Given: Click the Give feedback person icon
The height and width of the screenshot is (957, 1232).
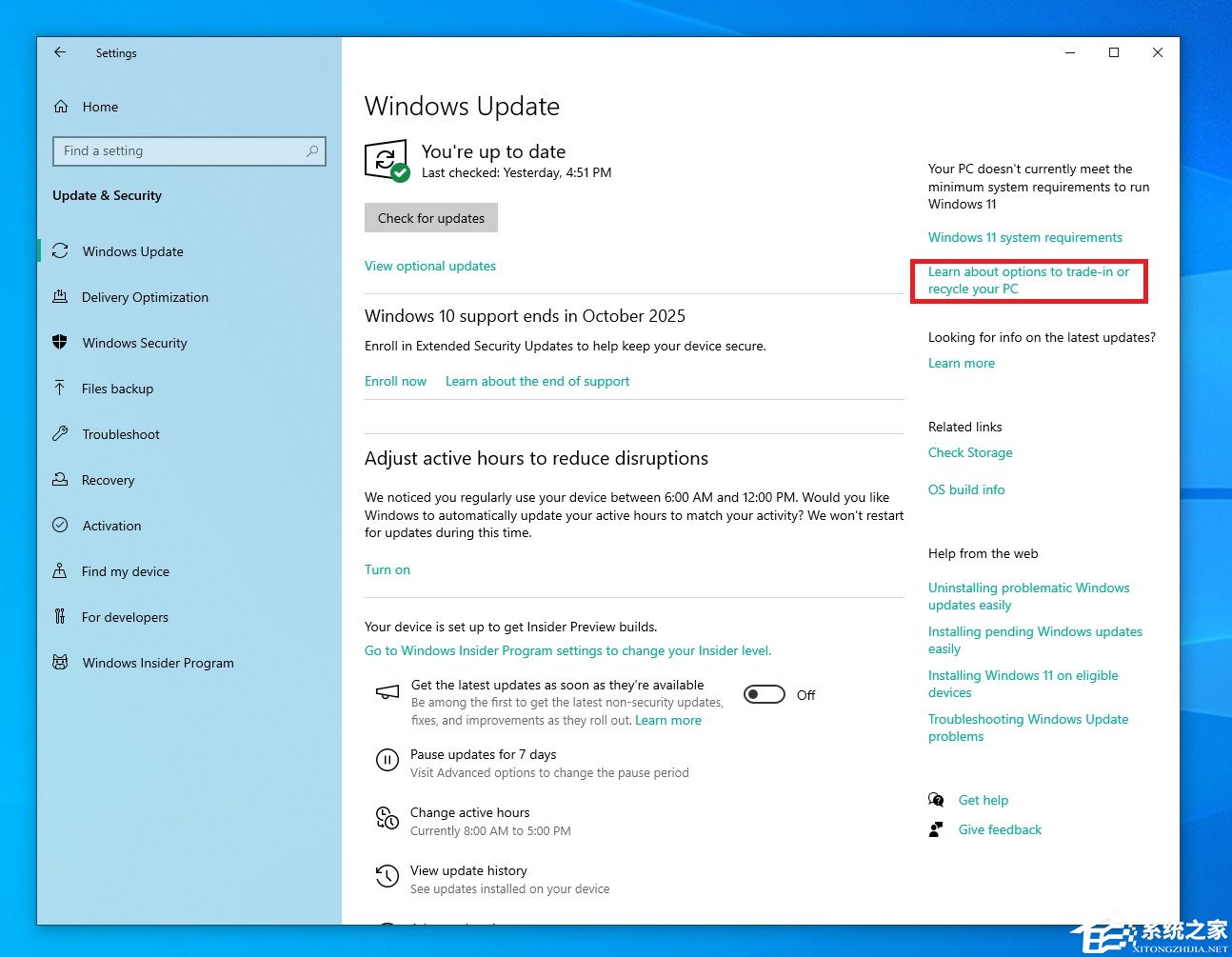Looking at the screenshot, I should pos(936,829).
